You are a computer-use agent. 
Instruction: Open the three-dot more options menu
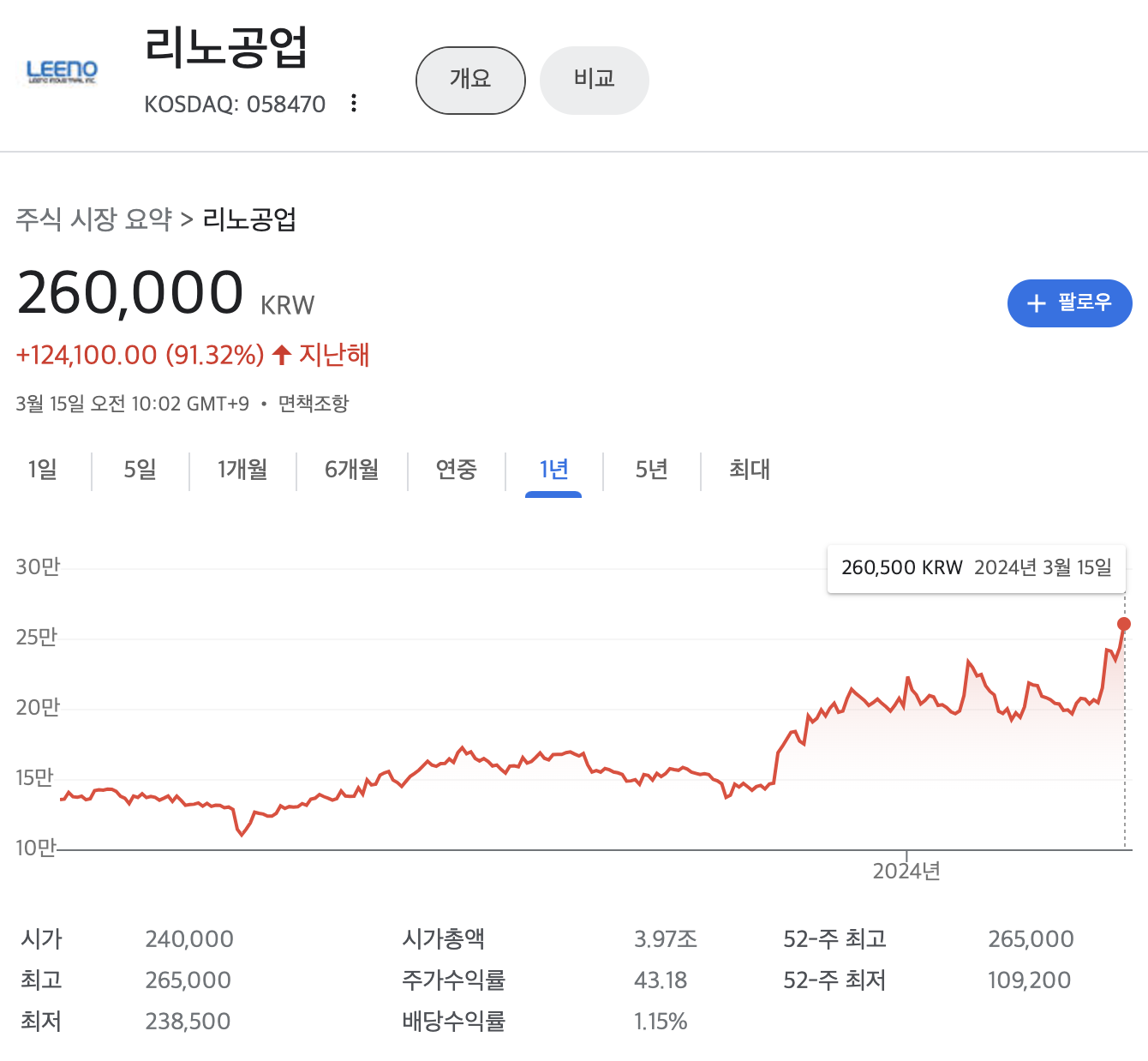coord(354,104)
